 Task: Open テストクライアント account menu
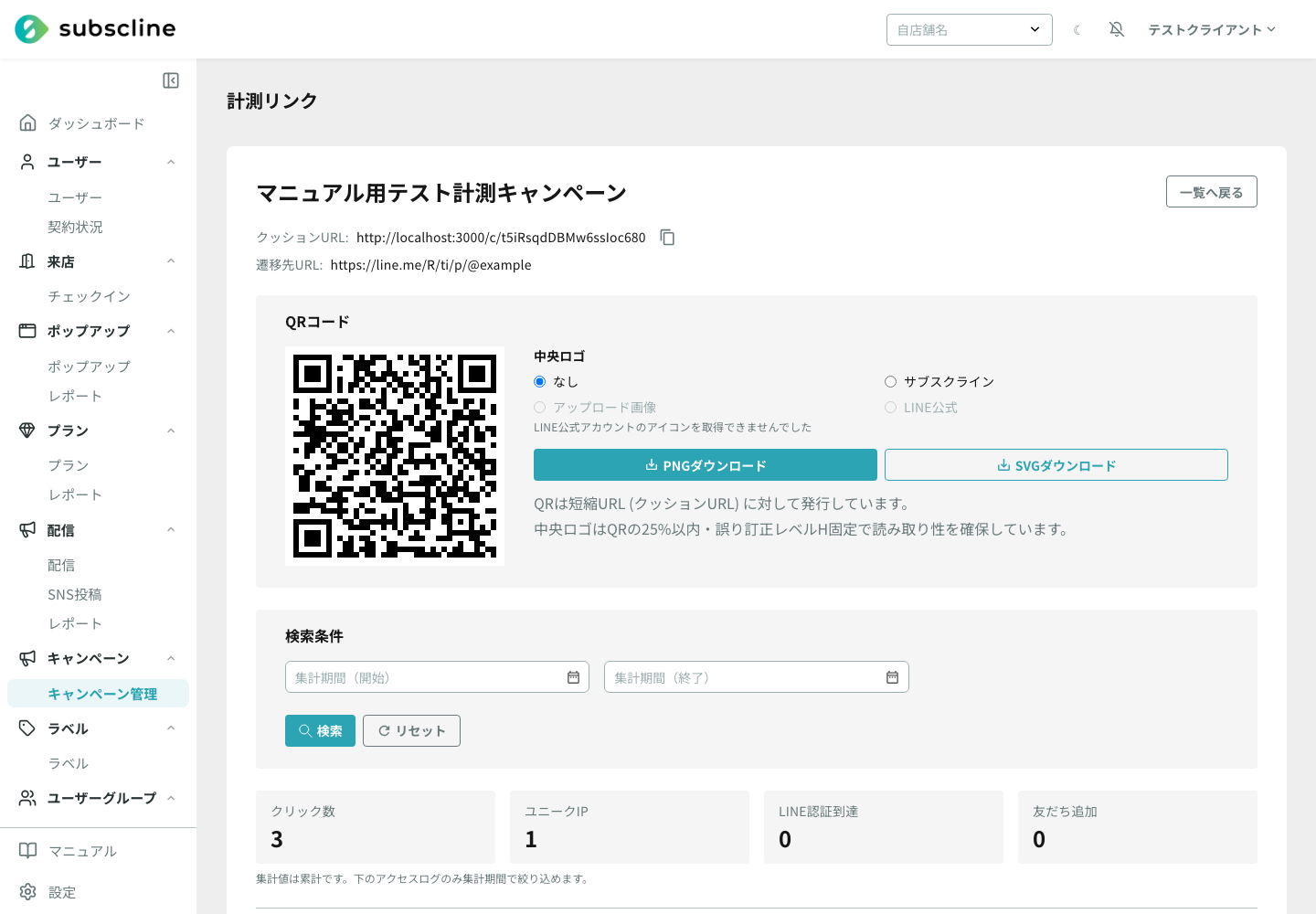tap(1212, 29)
